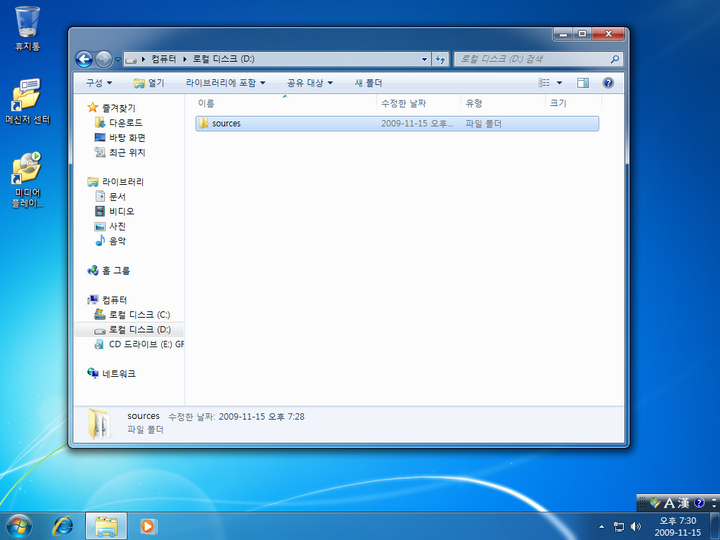The image size is (720, 540).
Task: Open 다운로드 in navigation pane
Action: point(126,123)
